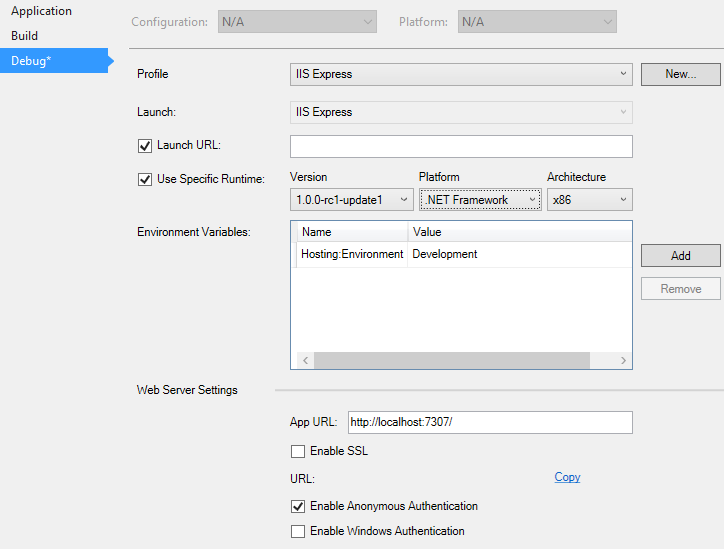Click the App URL input field
Image resolution: width=724 pixels, height=549 pixels.
[489, 423]
